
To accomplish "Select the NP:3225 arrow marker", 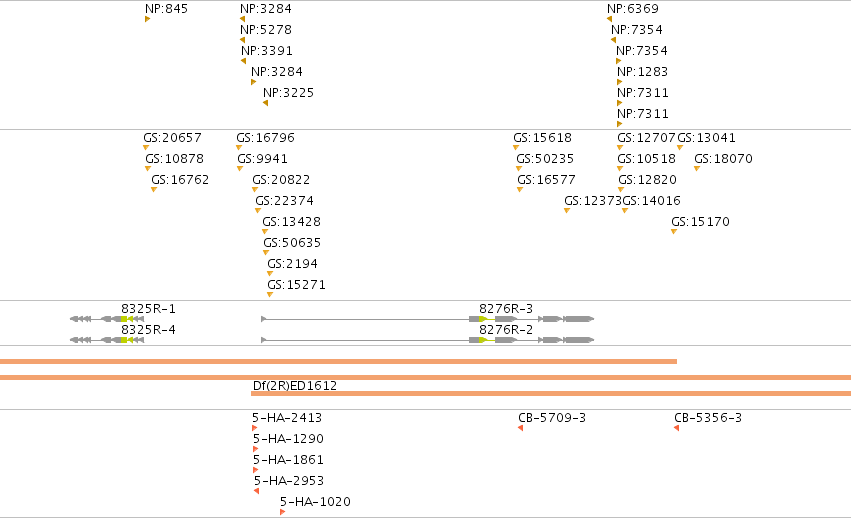I will click(x=265, y=103).
